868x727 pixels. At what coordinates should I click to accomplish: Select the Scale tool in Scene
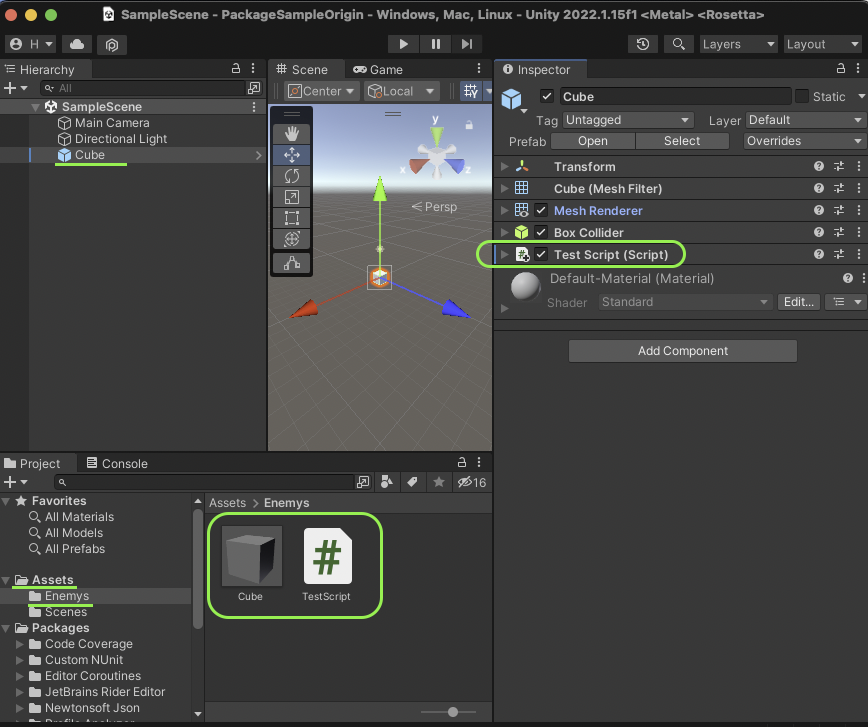point(292,197)
